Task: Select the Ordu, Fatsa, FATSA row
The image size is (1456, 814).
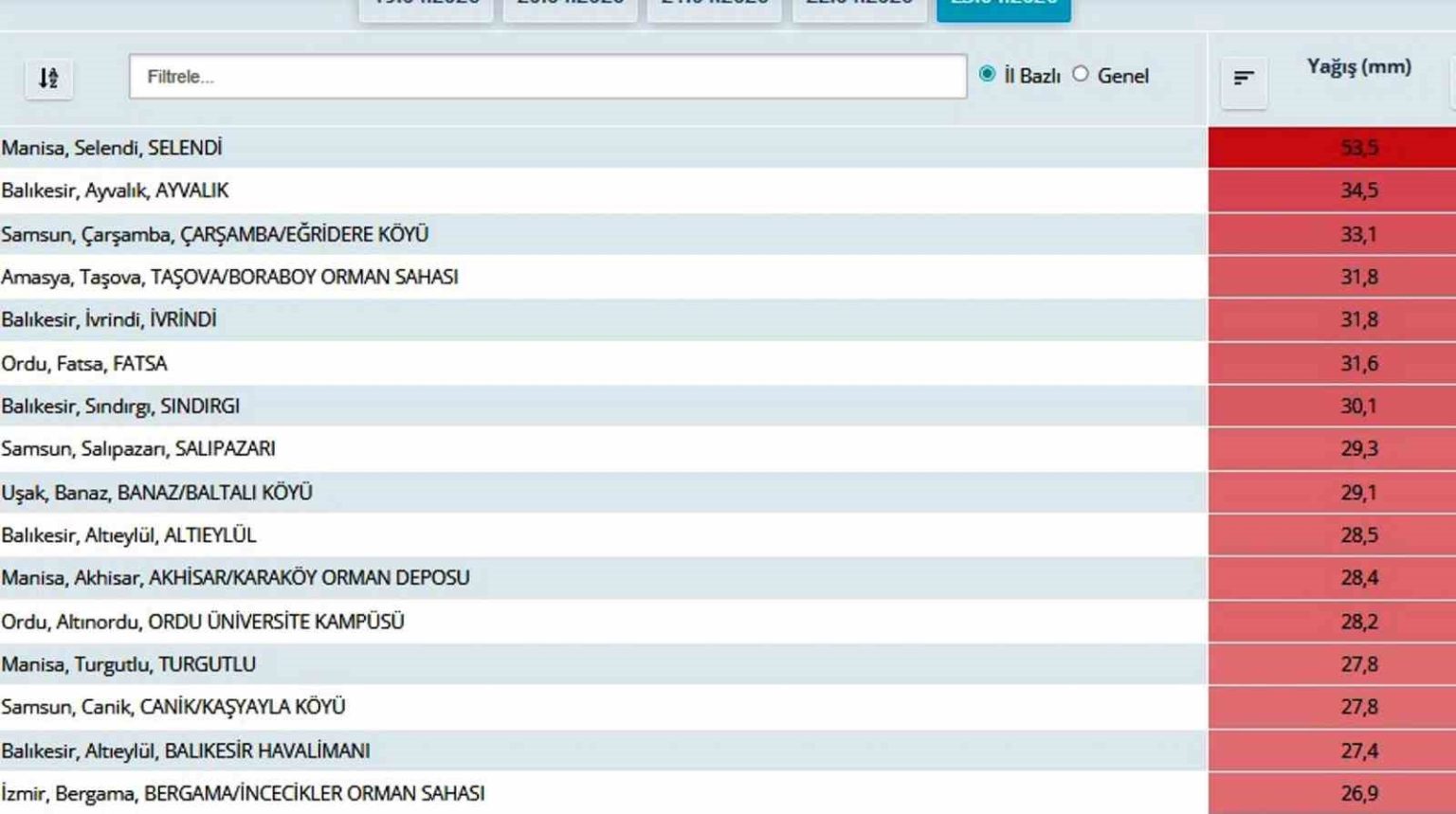Action: pyautogui.click(x=84, y=364)
